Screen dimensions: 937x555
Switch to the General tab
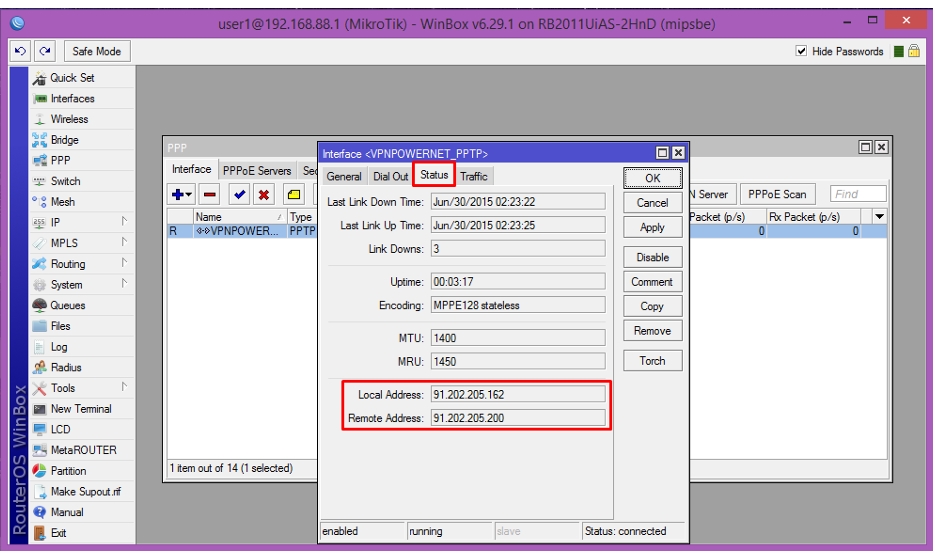pos(344,176)
